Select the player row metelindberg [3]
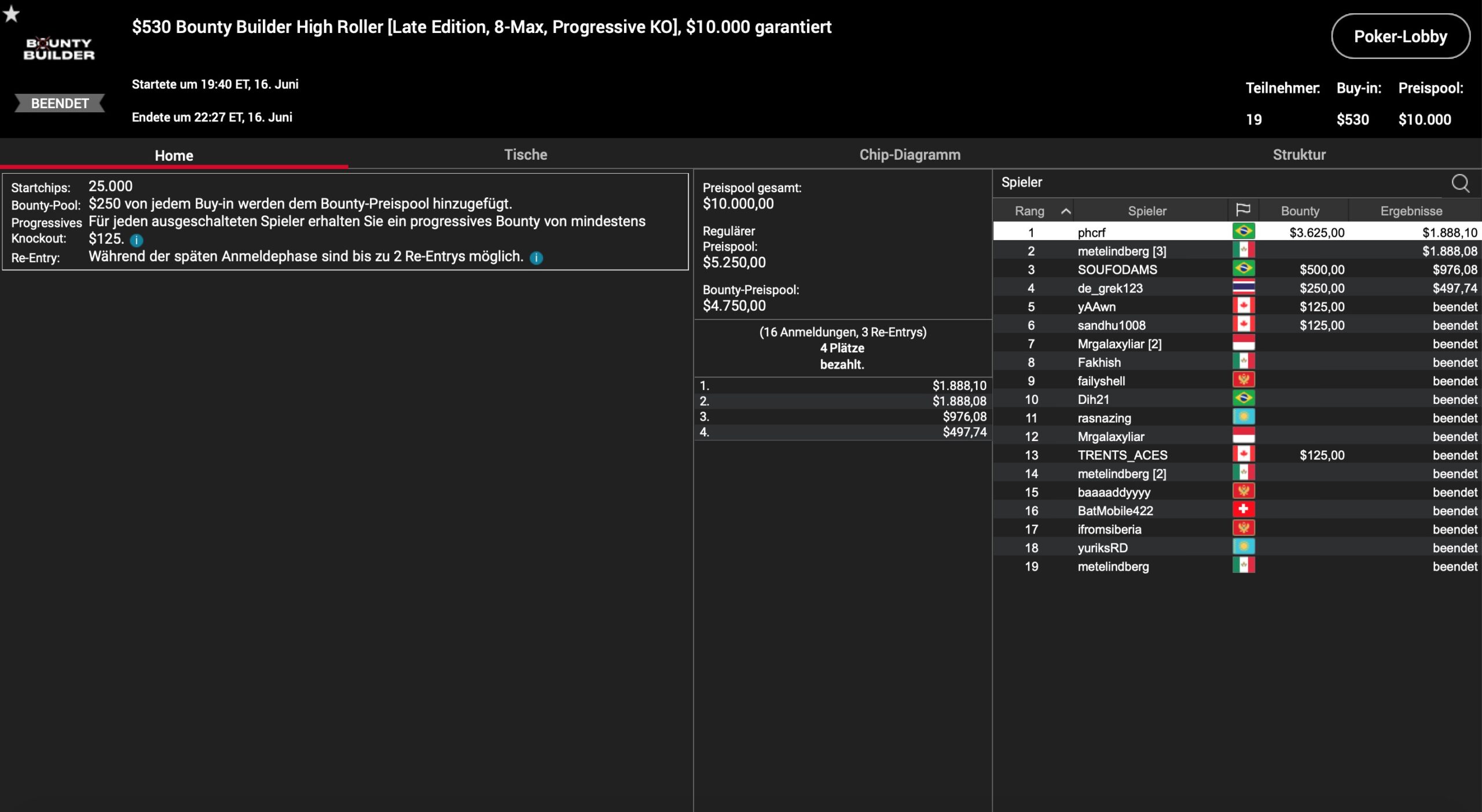1482x812 pixels. [x=1121, y=251]
